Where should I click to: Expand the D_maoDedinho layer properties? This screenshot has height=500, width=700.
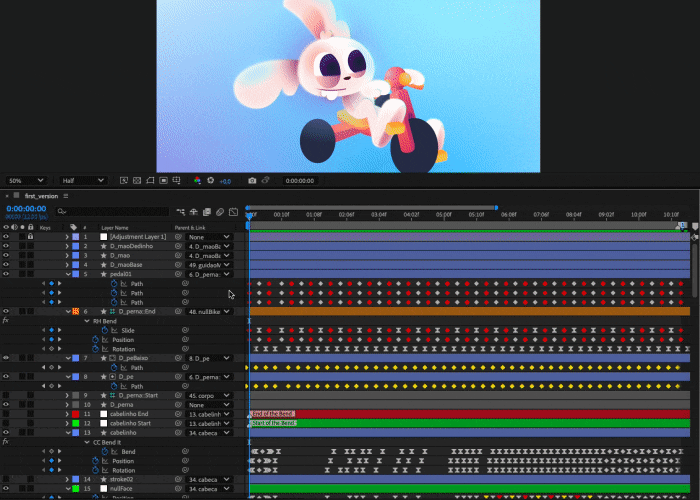pos(67,246)
